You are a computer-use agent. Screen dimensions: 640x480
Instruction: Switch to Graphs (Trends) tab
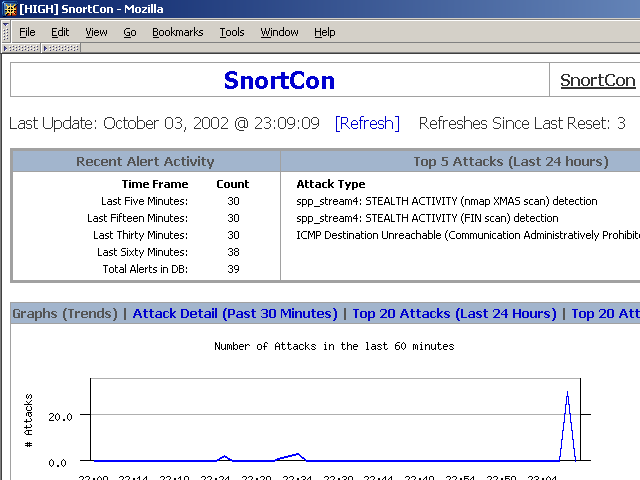[65, 313]
